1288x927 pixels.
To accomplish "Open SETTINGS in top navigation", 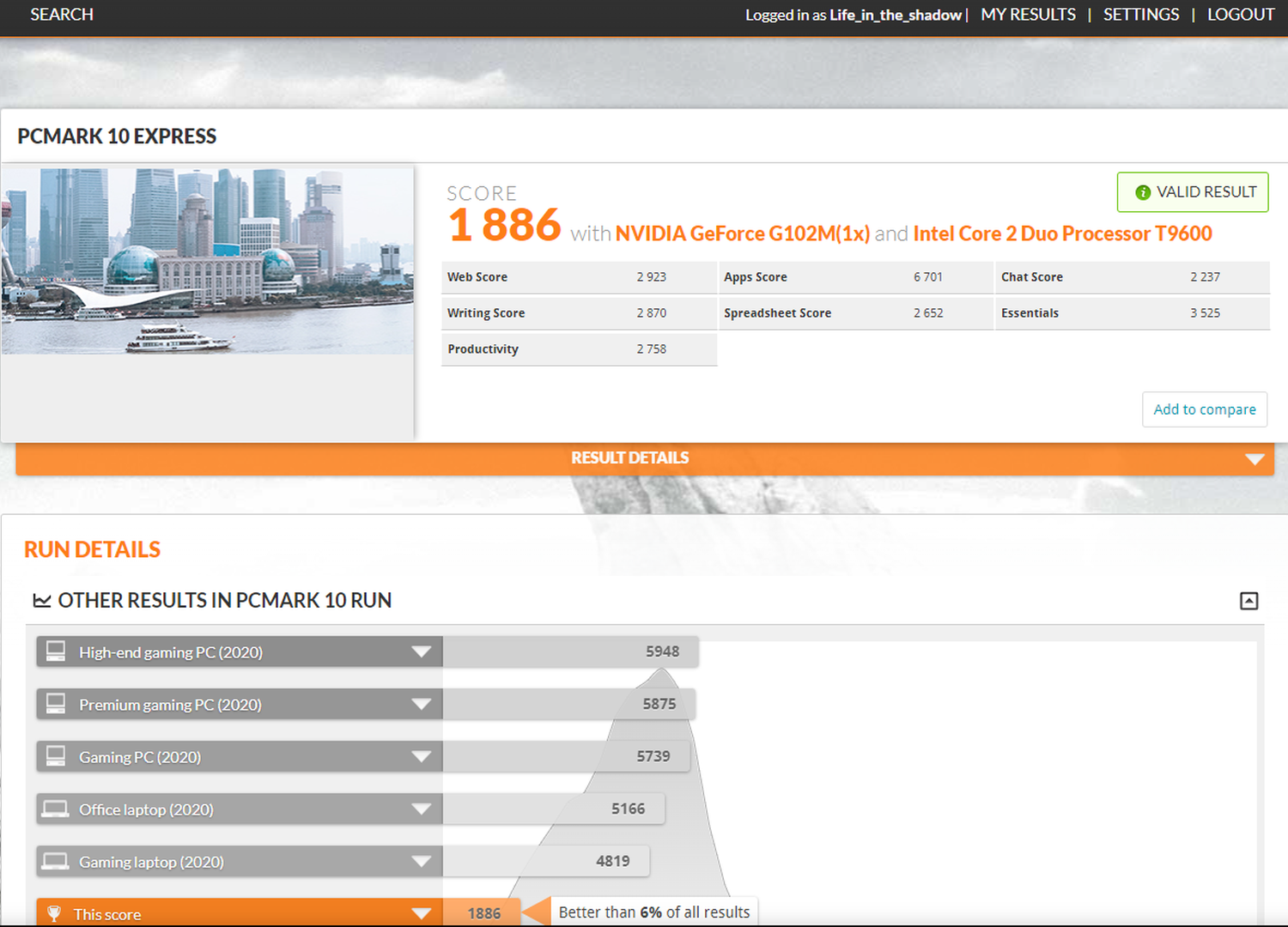I will [x=1141, y=15].
